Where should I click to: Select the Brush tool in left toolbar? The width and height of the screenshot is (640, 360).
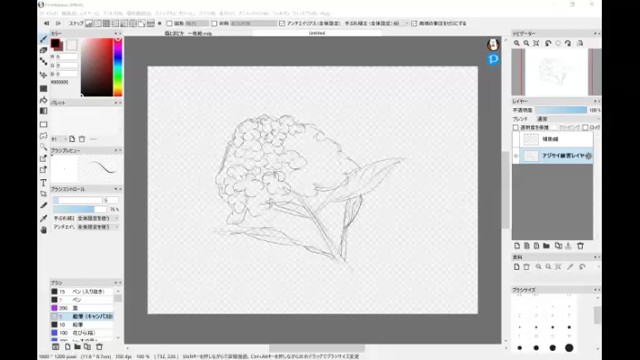[x=43, y=39]
